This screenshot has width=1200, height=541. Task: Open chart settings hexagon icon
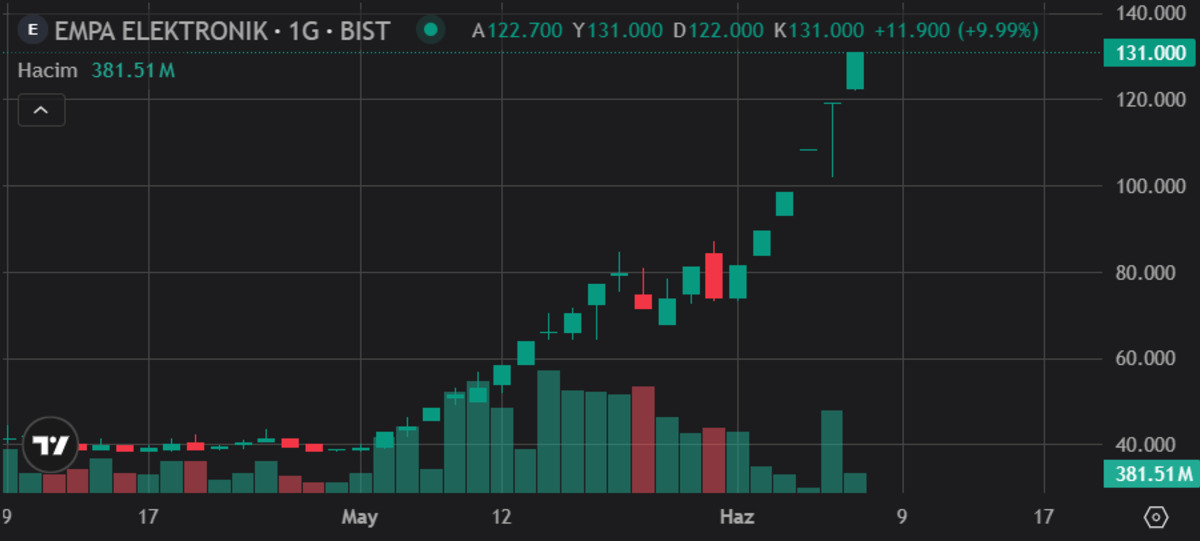tap(1156, 518)
